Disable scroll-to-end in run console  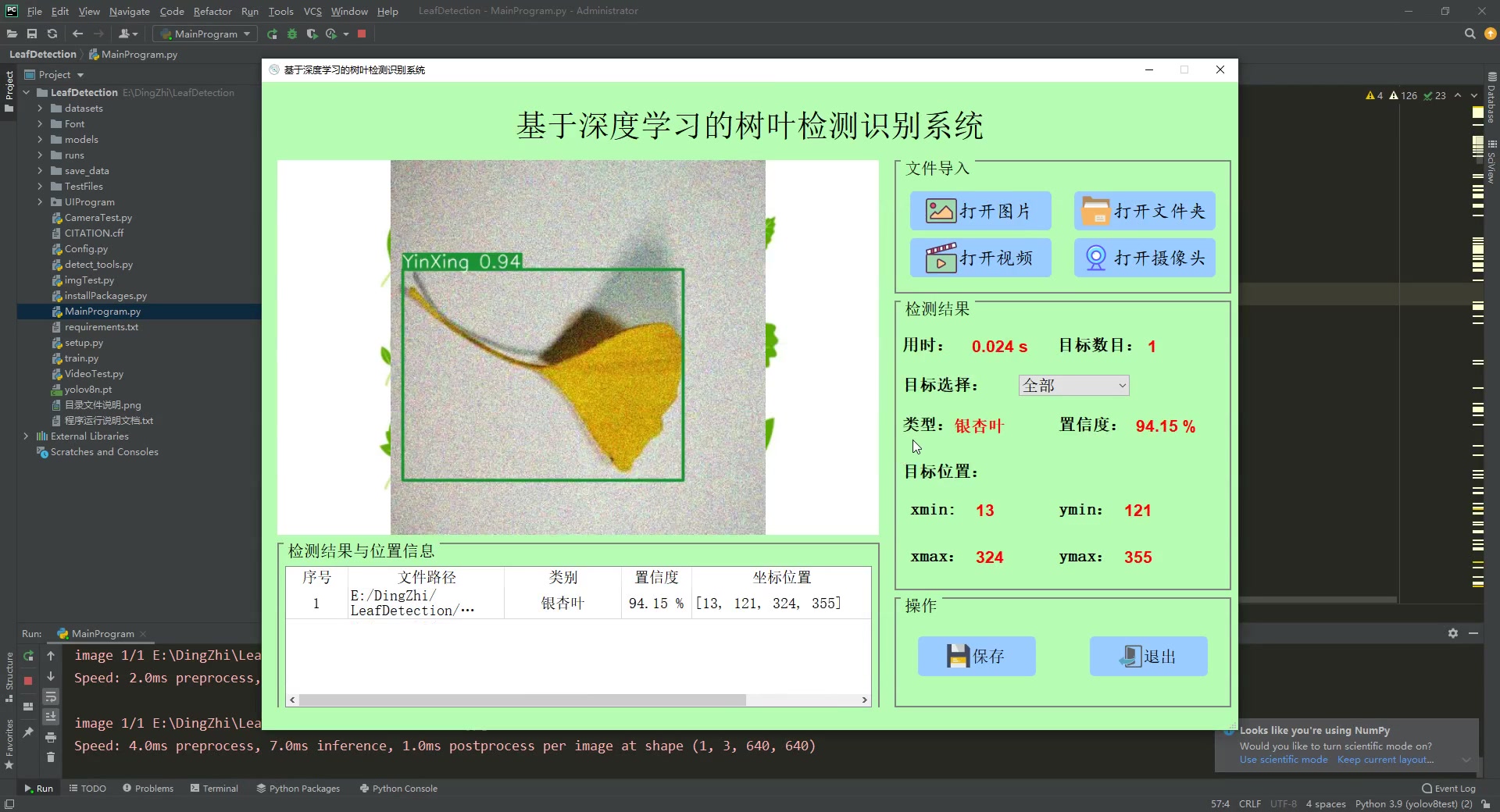click(51, 717)
